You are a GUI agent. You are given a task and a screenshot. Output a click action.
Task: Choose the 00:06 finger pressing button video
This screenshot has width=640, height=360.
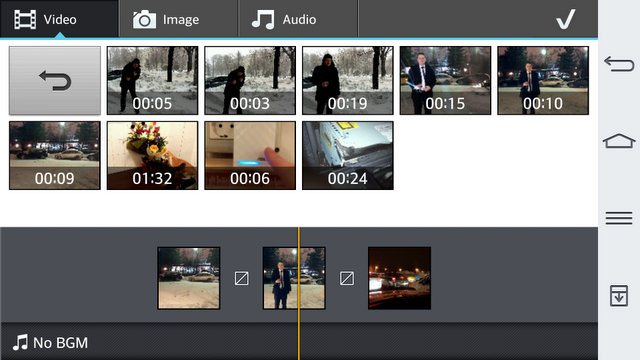click(250, 155)
